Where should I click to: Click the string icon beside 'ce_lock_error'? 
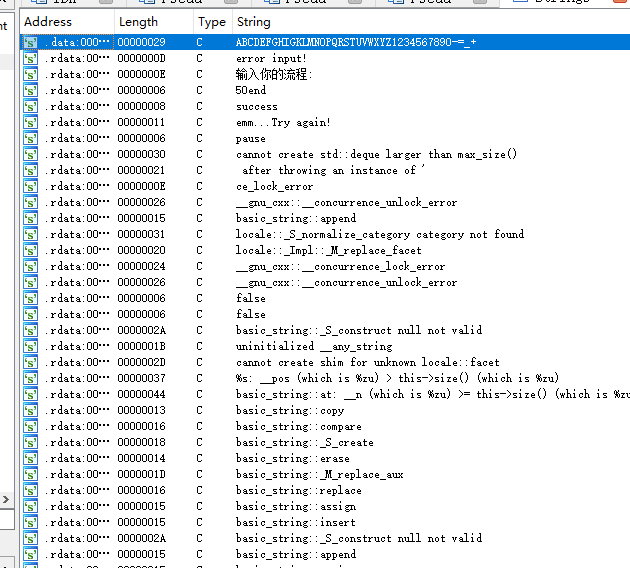point(31,186)
